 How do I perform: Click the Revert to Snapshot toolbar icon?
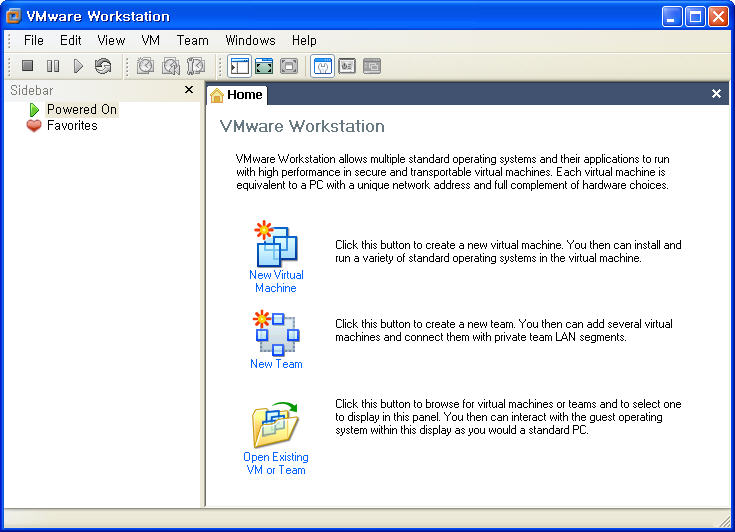click(171, 66)
